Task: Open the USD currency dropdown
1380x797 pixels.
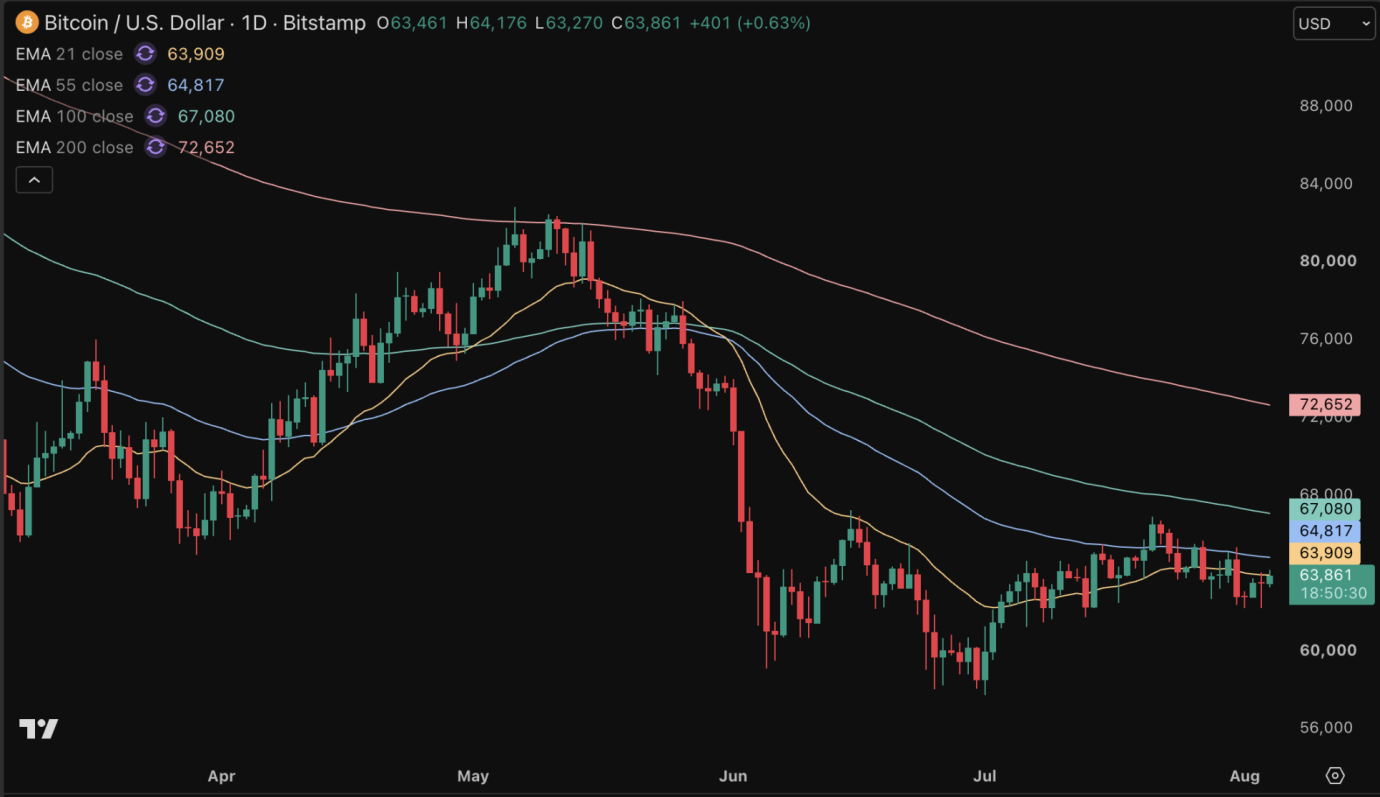Action: pyautogui.click(x=1334, y=23)
